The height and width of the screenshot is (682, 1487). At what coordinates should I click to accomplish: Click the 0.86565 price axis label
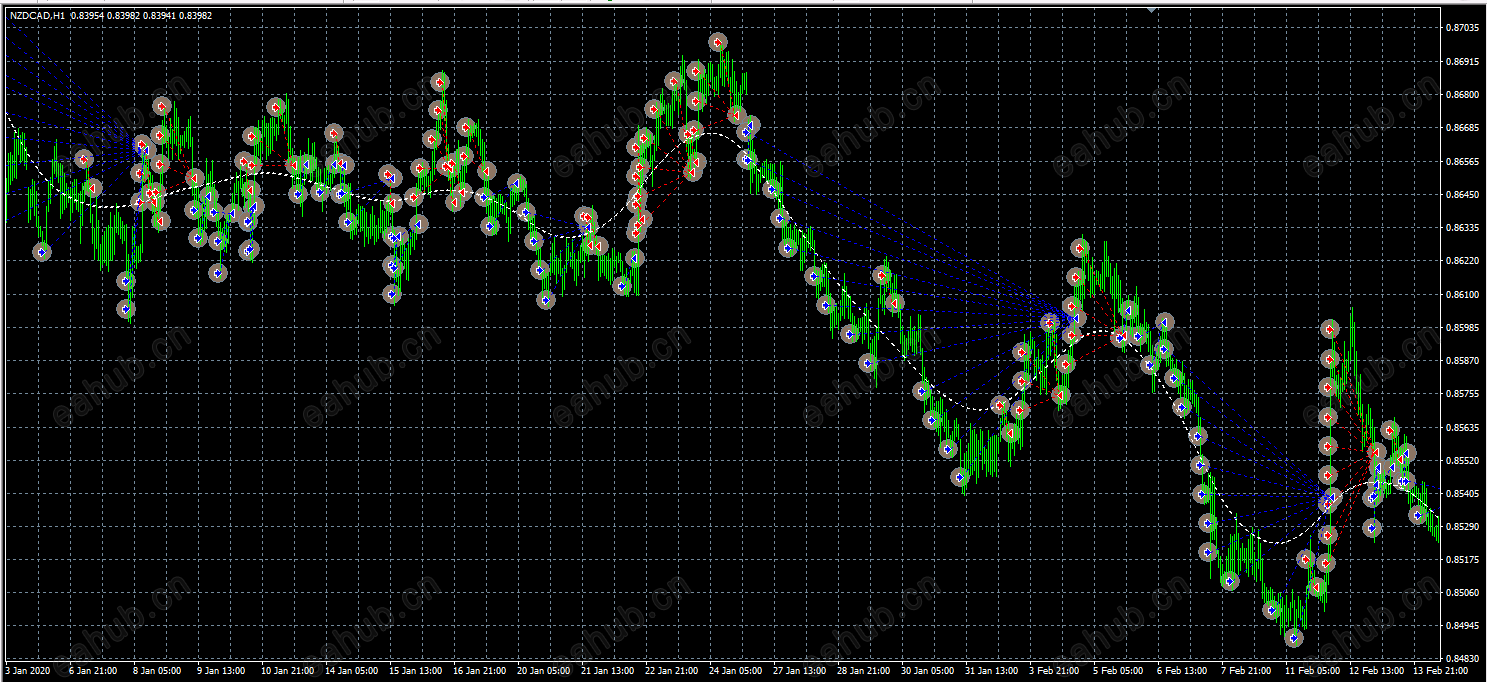point(1464,161)
